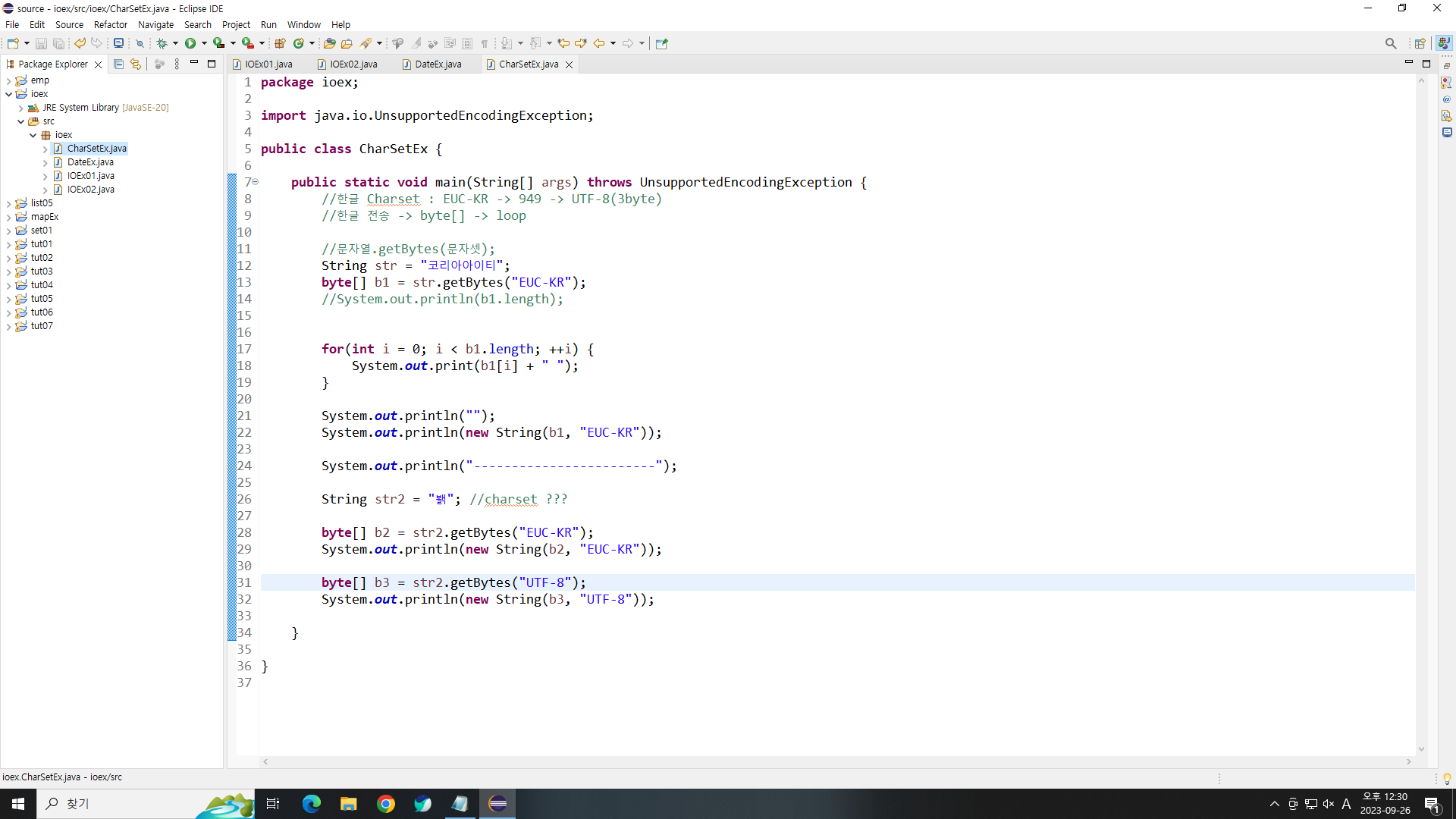The height and width of the screenshot is (819, 1456).
Task: Open Chrome from the Windows taskbar
Action: 386,804
